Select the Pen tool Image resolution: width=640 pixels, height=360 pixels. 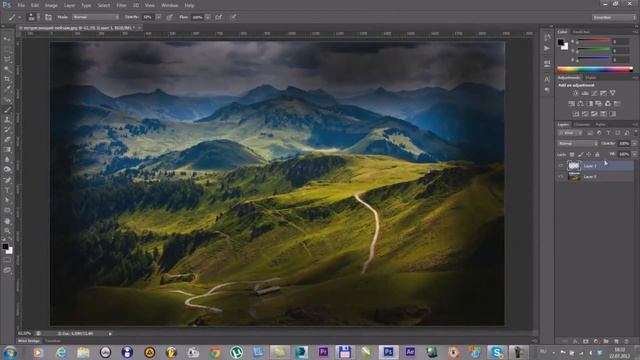[7, 180]
